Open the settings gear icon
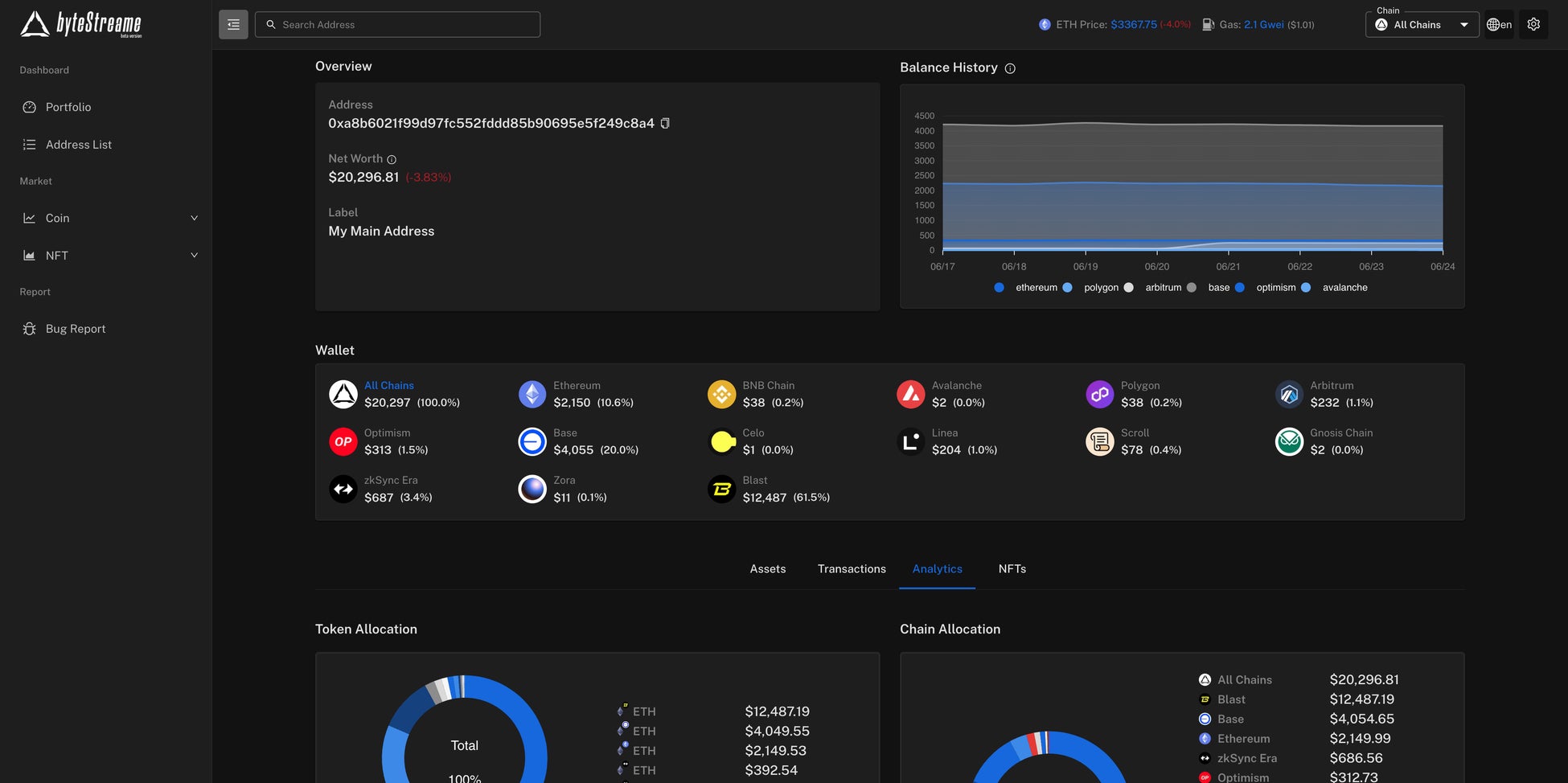 [1533, 24]
